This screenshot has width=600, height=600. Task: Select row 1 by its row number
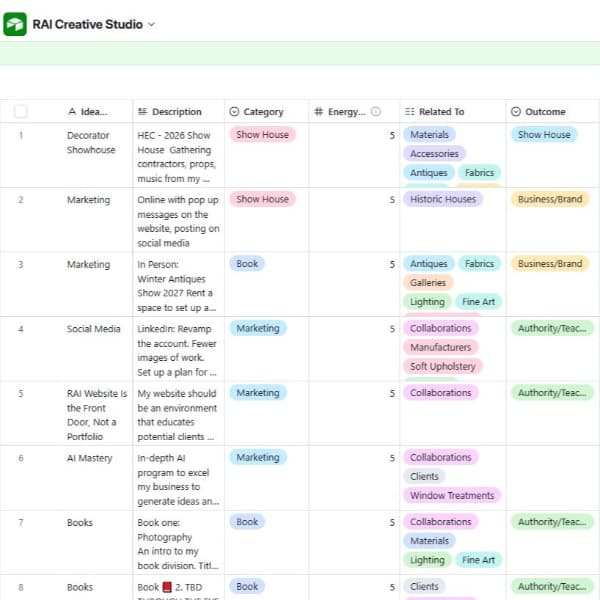tap(21, 135)
